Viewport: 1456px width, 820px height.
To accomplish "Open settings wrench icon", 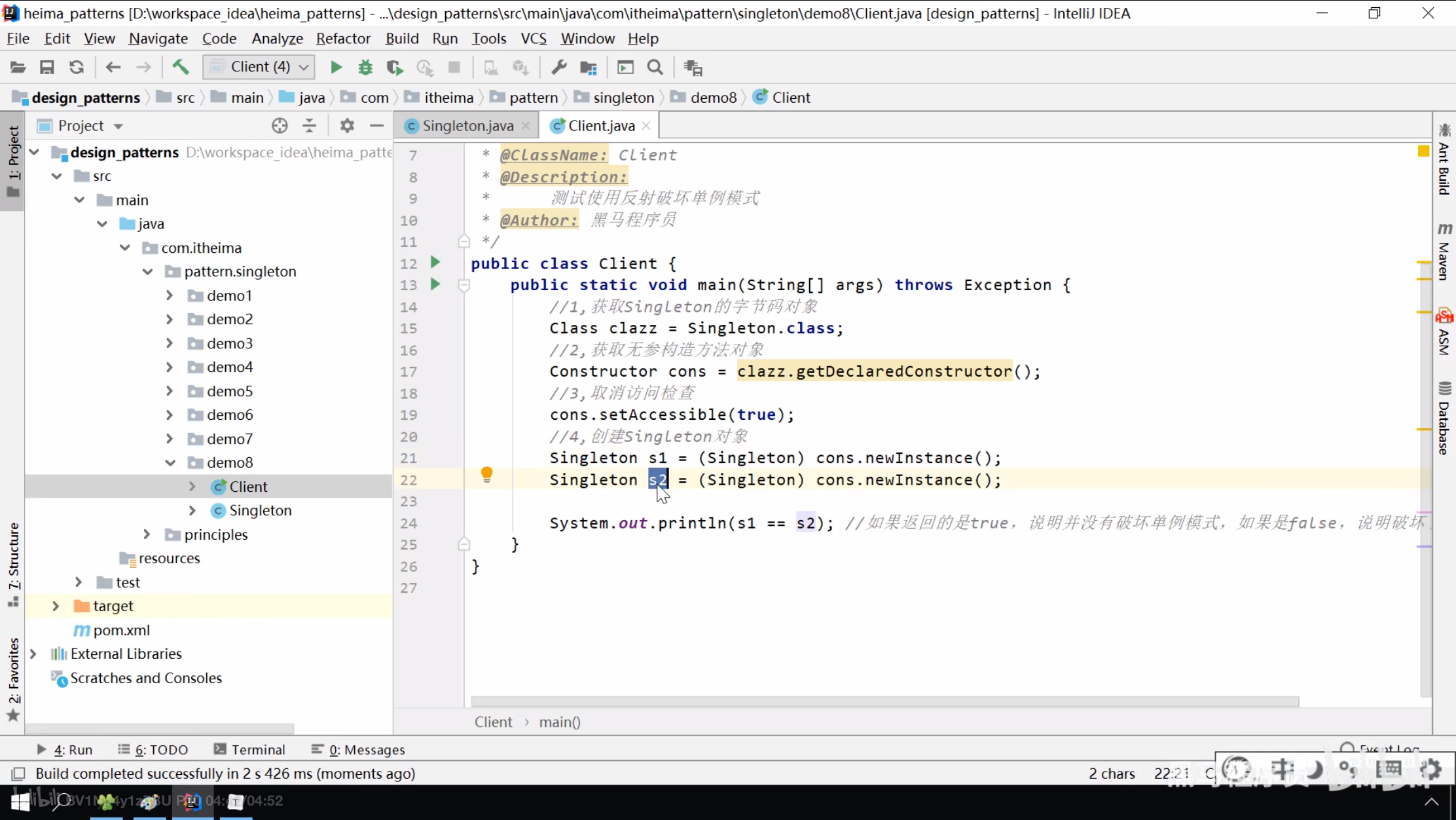I will coord(558,67).
